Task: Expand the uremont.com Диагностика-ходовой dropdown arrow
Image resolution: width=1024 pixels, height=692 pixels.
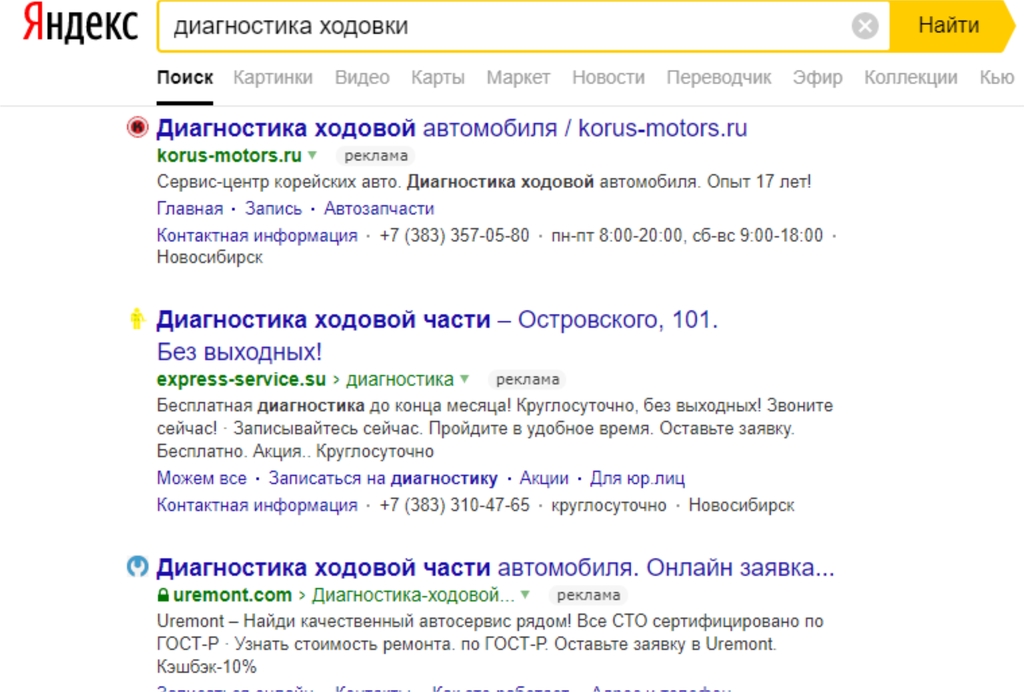Action: pyautogui.click(x=525, y=595)
